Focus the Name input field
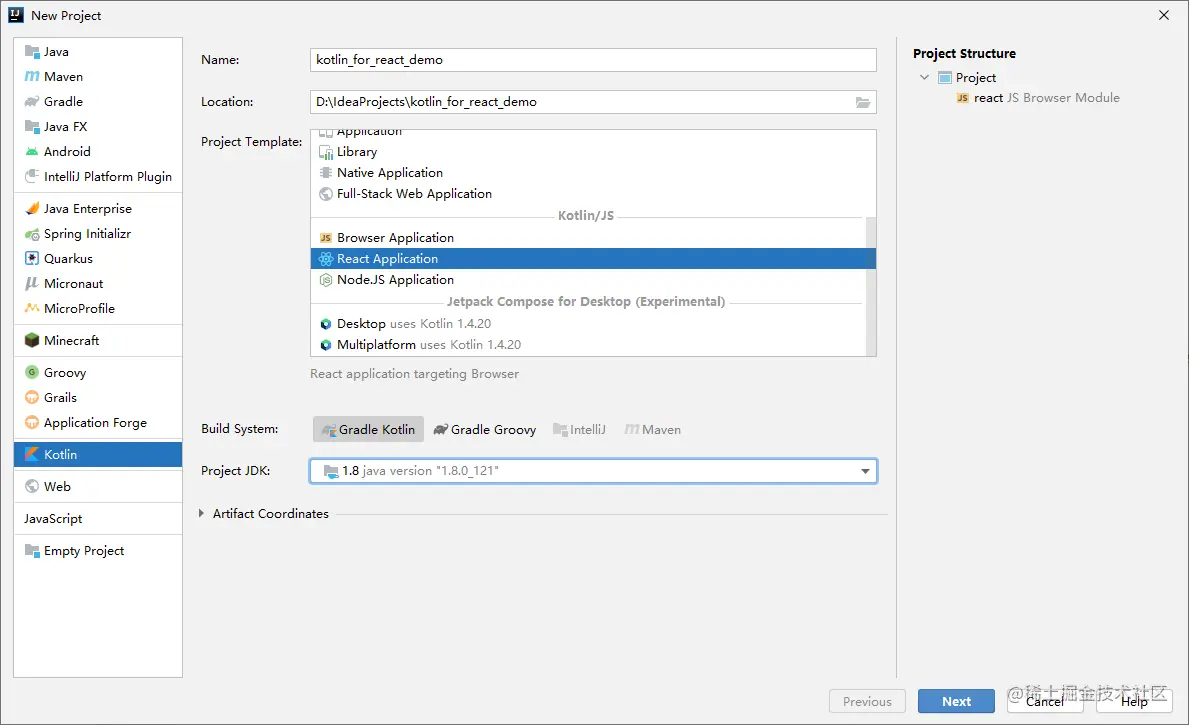 coord(593,60)
